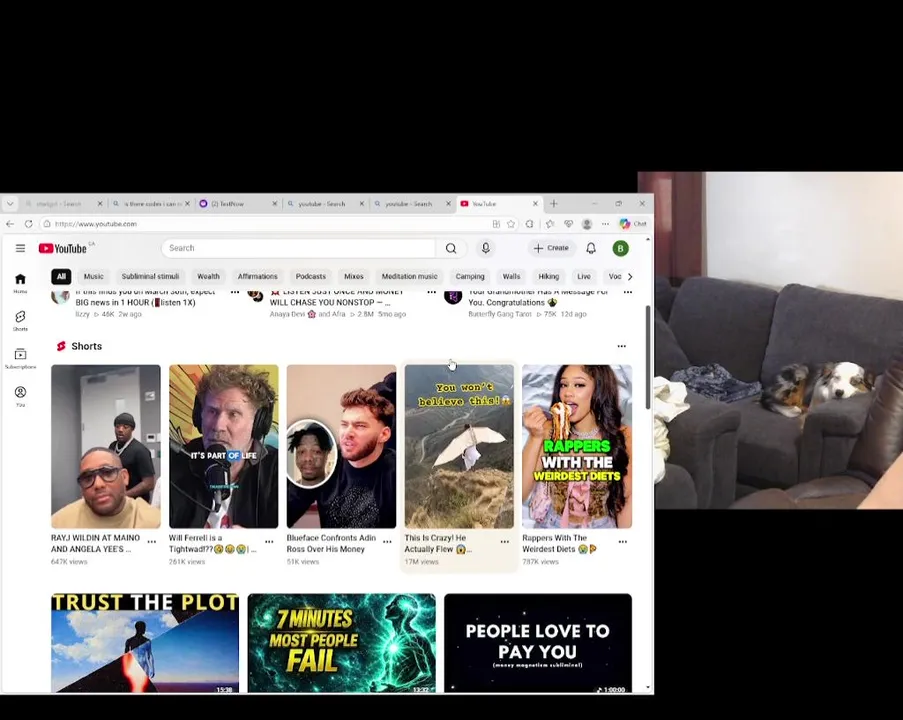
Task: Open more options for Grandmother message video
Action: [x=628, y=292]
